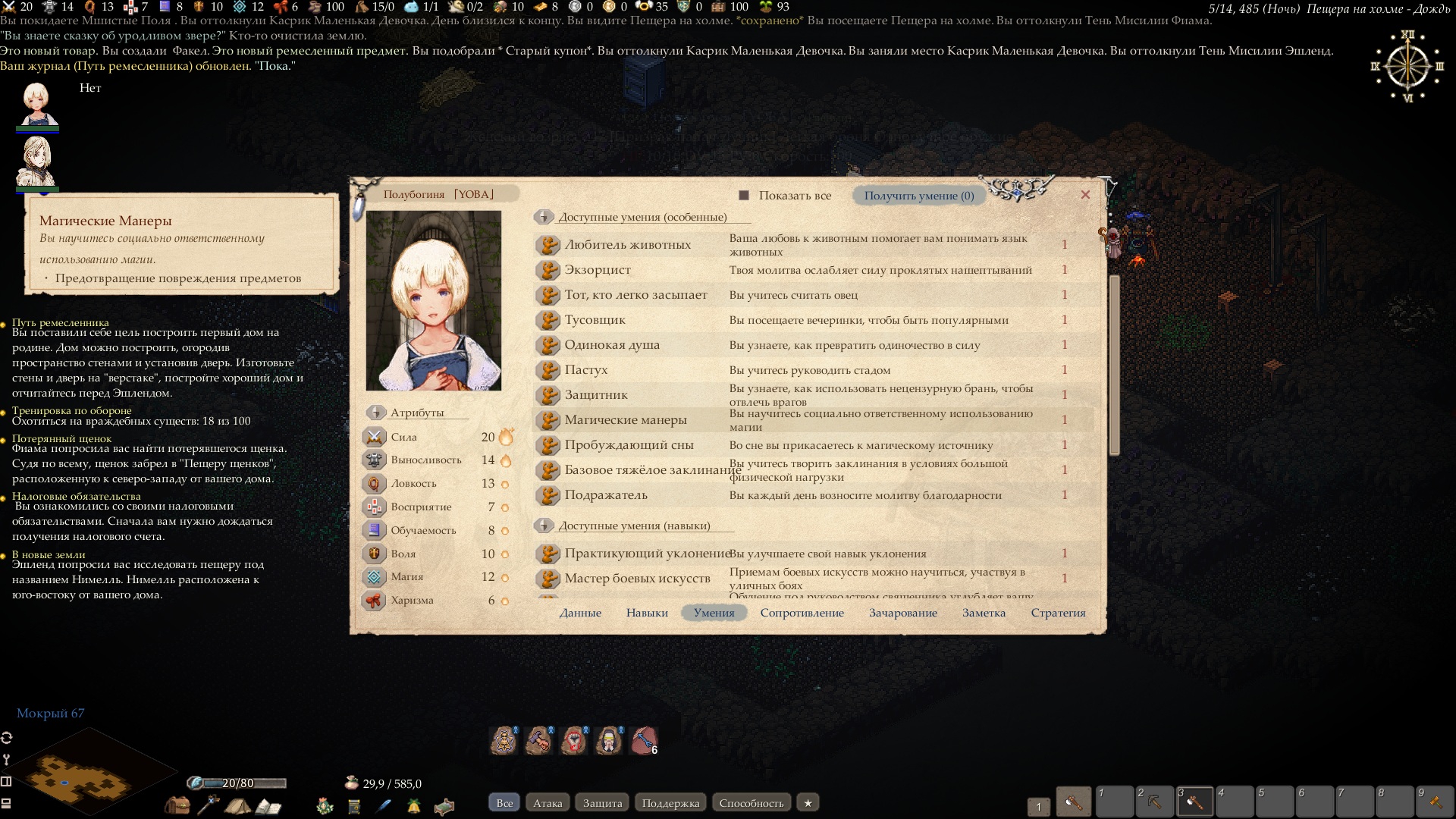This screenshot has height=819, width=1456.
Task: Click the Получить умение (0) button
Action: [919, 196]
